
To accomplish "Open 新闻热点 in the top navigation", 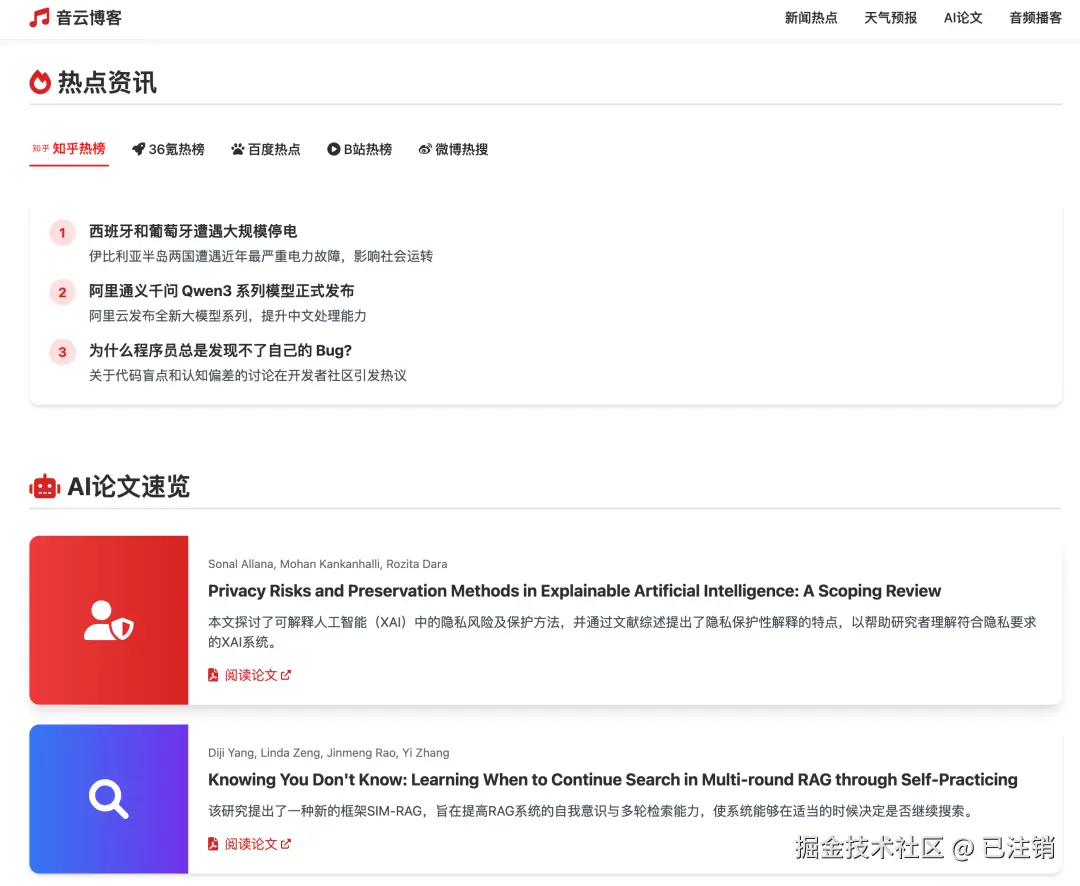I will tap(811, 18).
